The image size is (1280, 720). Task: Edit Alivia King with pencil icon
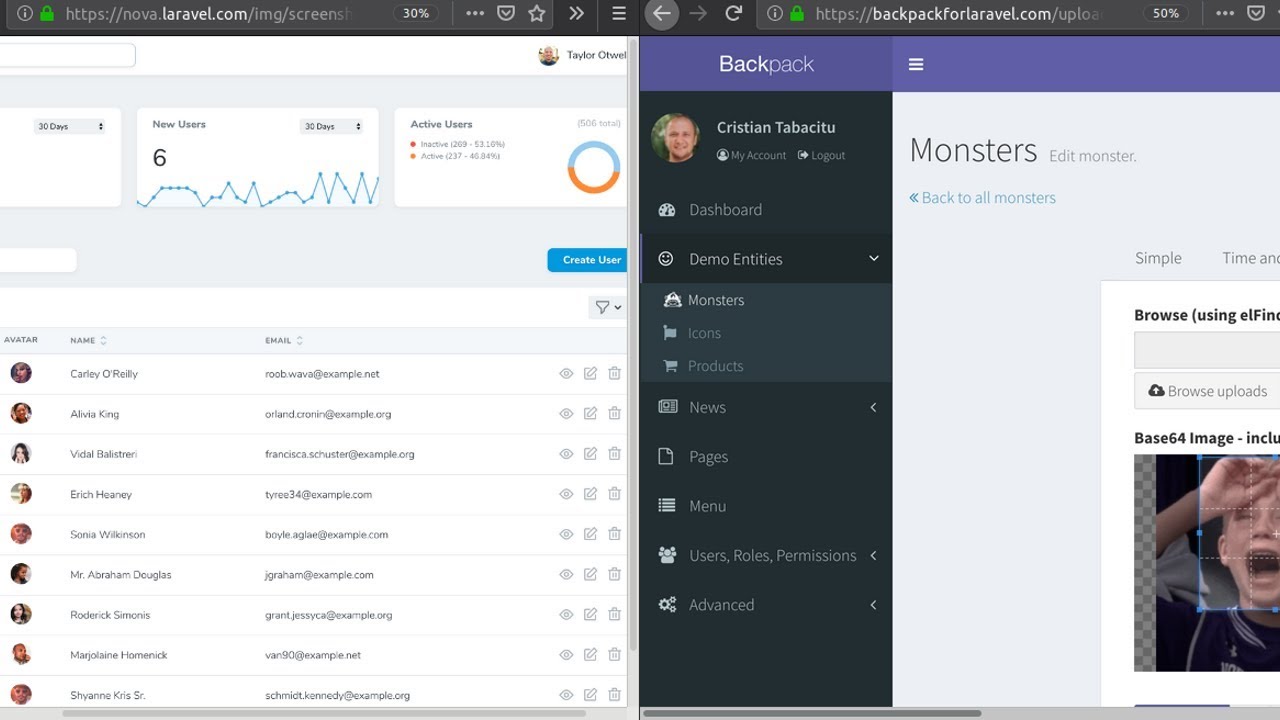(x=590, y=414)
